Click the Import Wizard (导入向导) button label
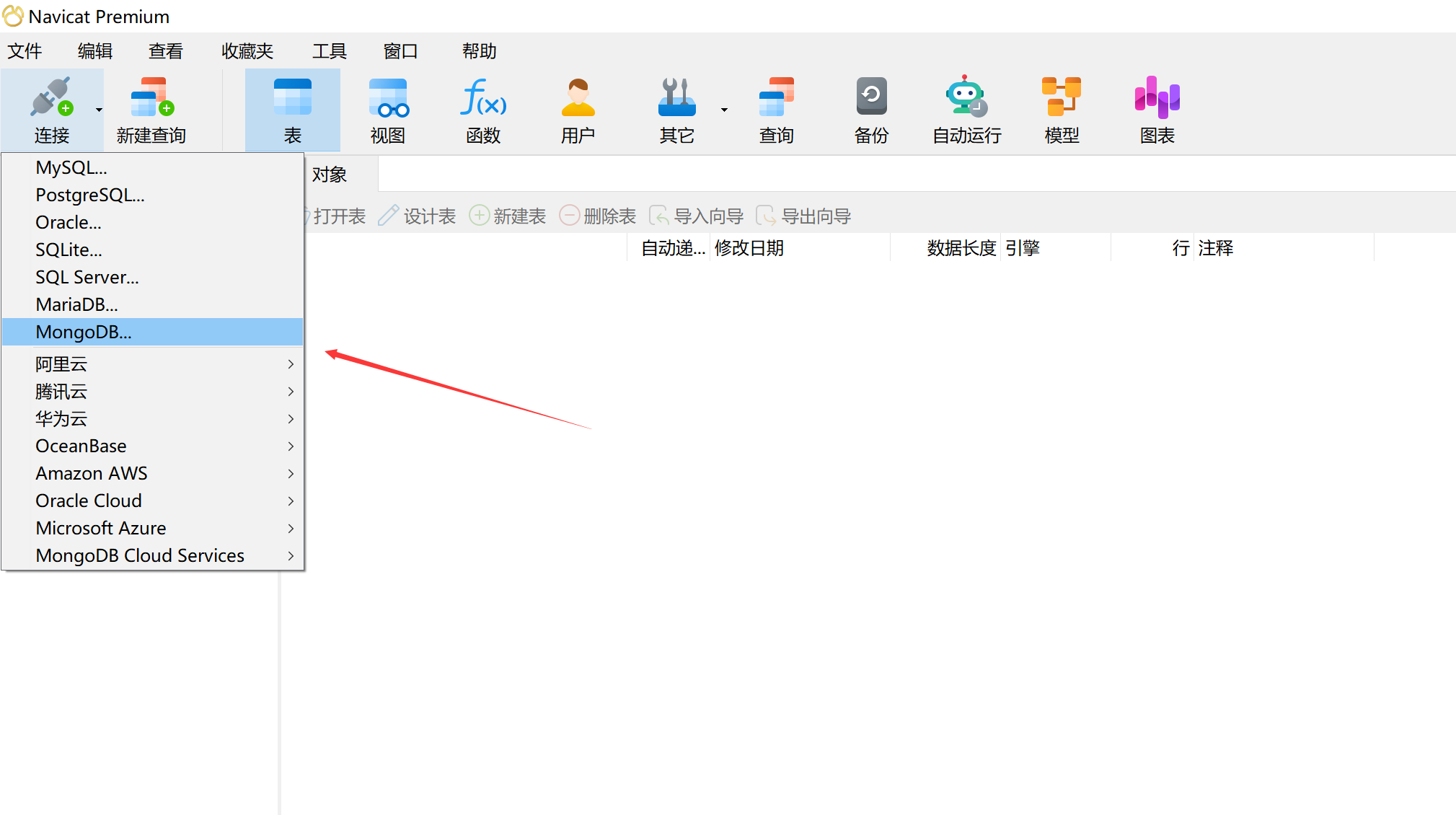1456x815 pixels. pos(709,216)
